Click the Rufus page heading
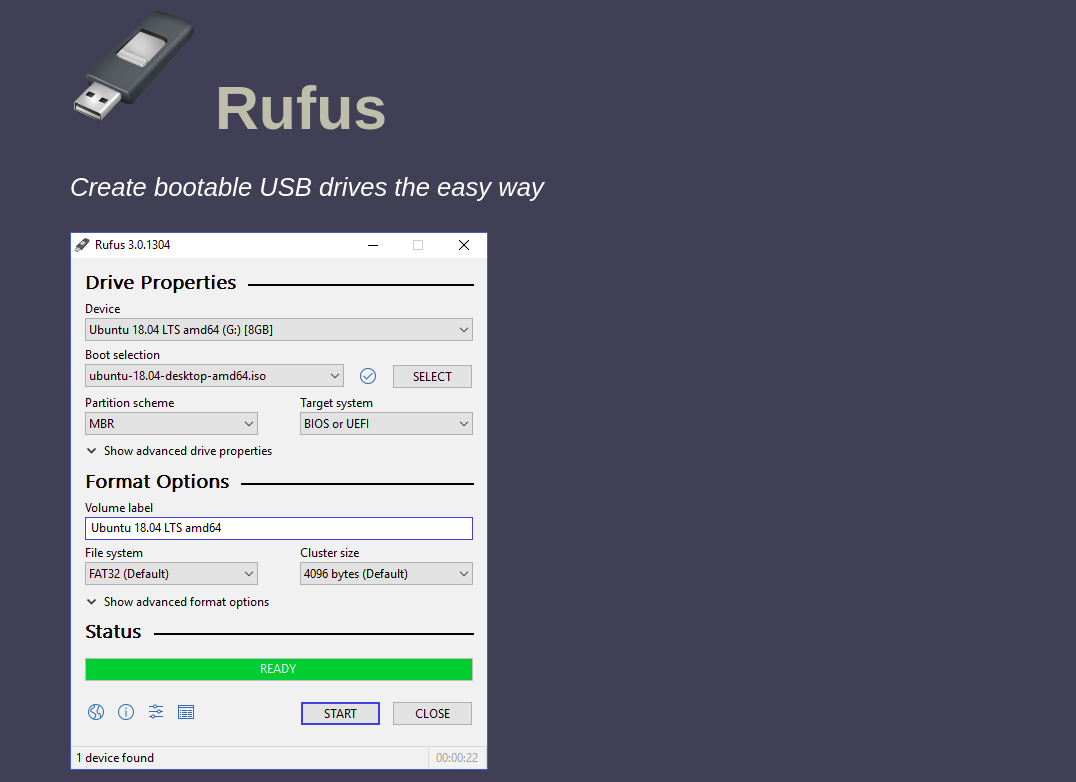The height and width of the screenshot is (782, 1076). 301,108
